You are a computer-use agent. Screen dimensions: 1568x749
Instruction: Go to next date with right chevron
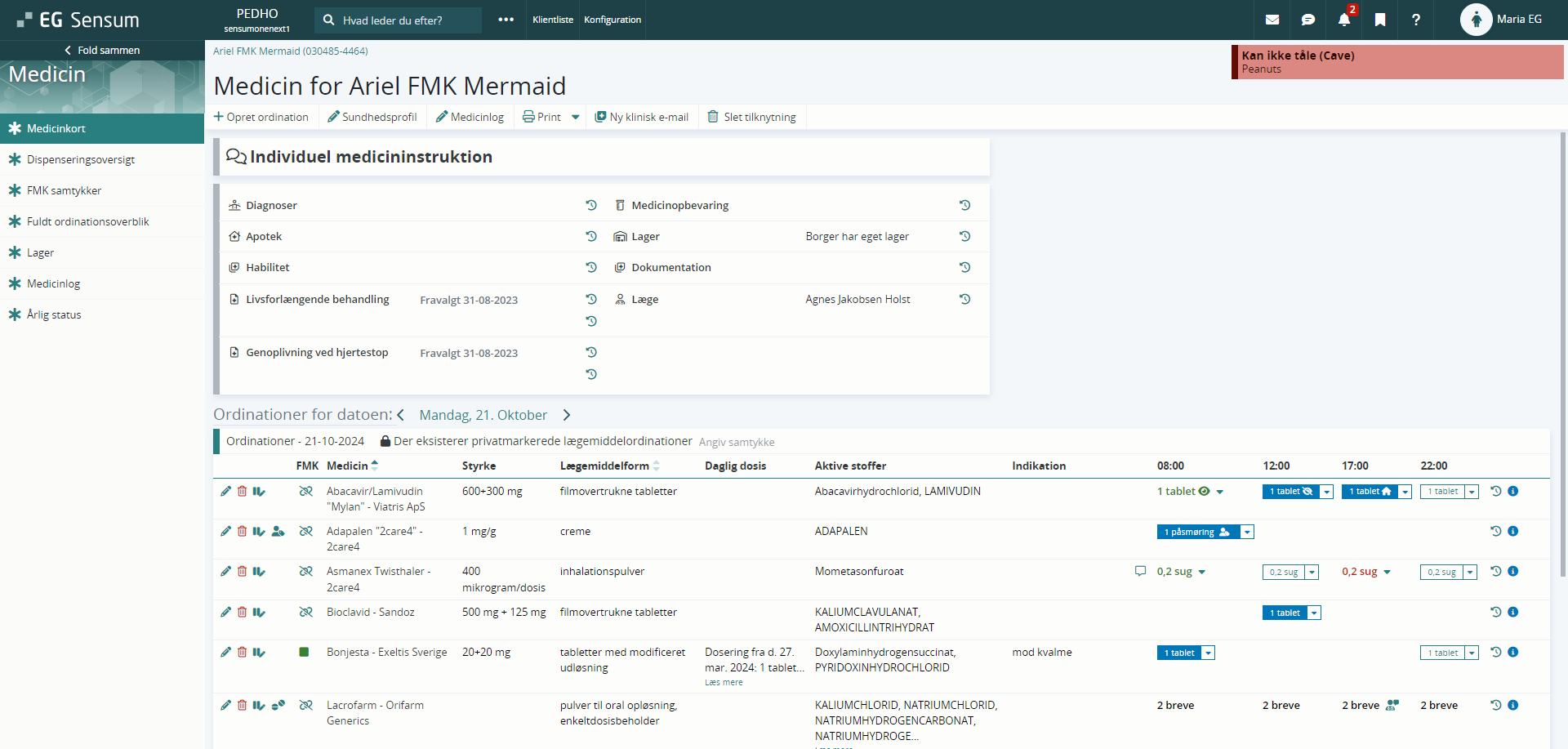(x=567, y=415)
